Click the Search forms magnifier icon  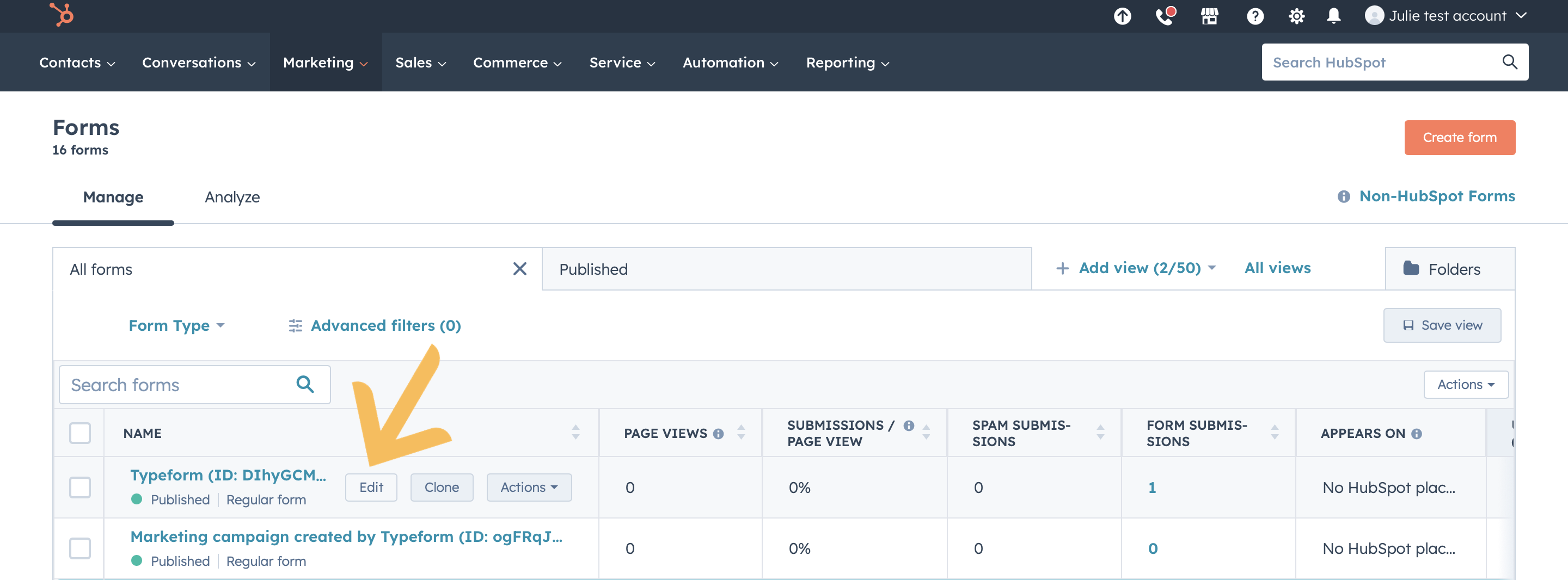(305, 384)
